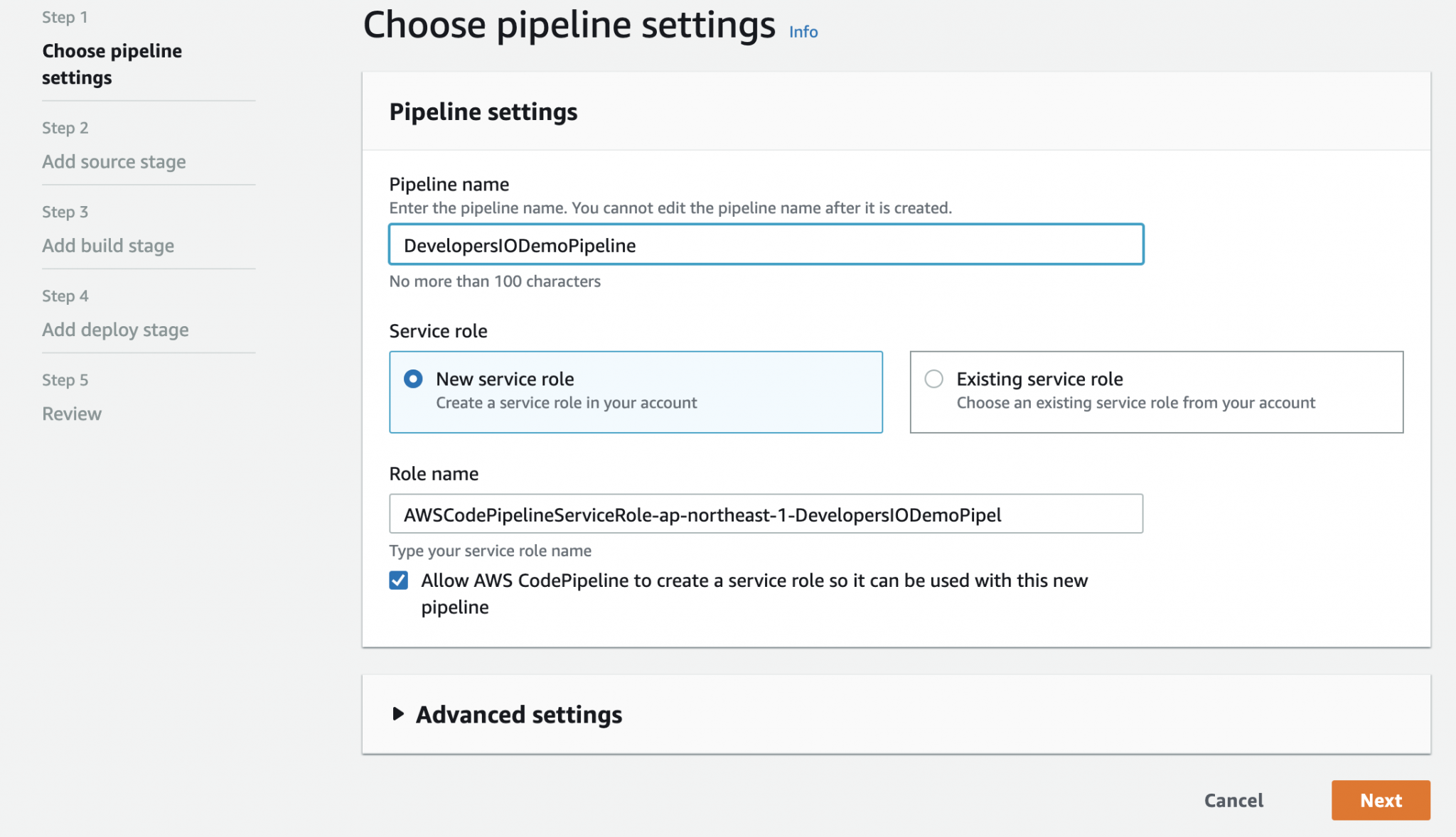Edit the DevelopersIODemoPipeline name text
This screenshot has height=837, width=1456.
pos(518,244)
